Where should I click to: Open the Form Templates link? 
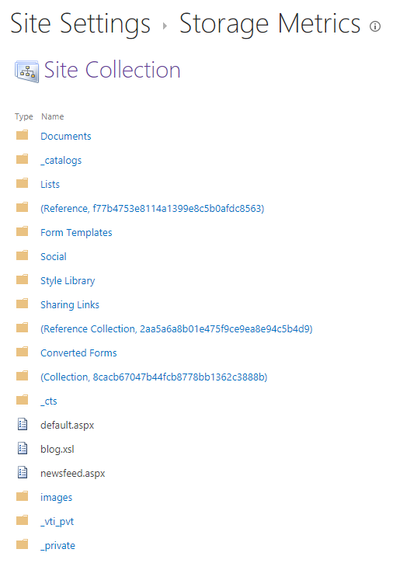(76, 233)
